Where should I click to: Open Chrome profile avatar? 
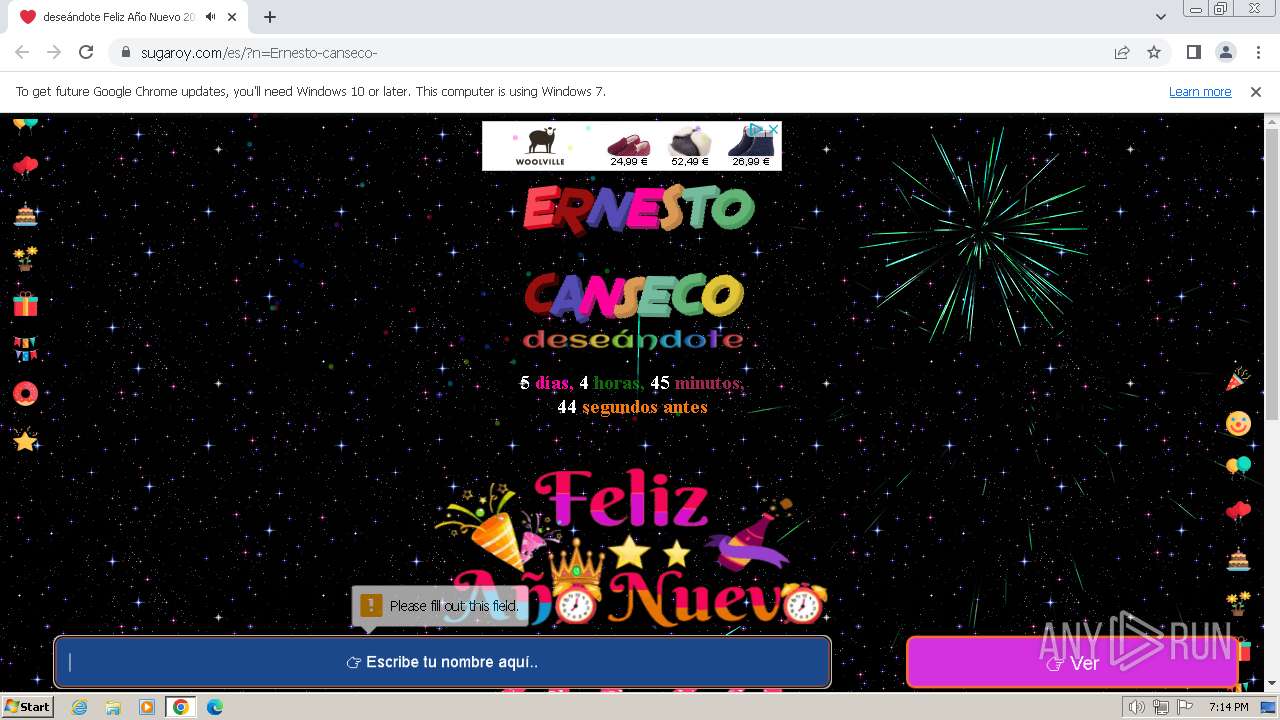click(x=1225, y=52)
